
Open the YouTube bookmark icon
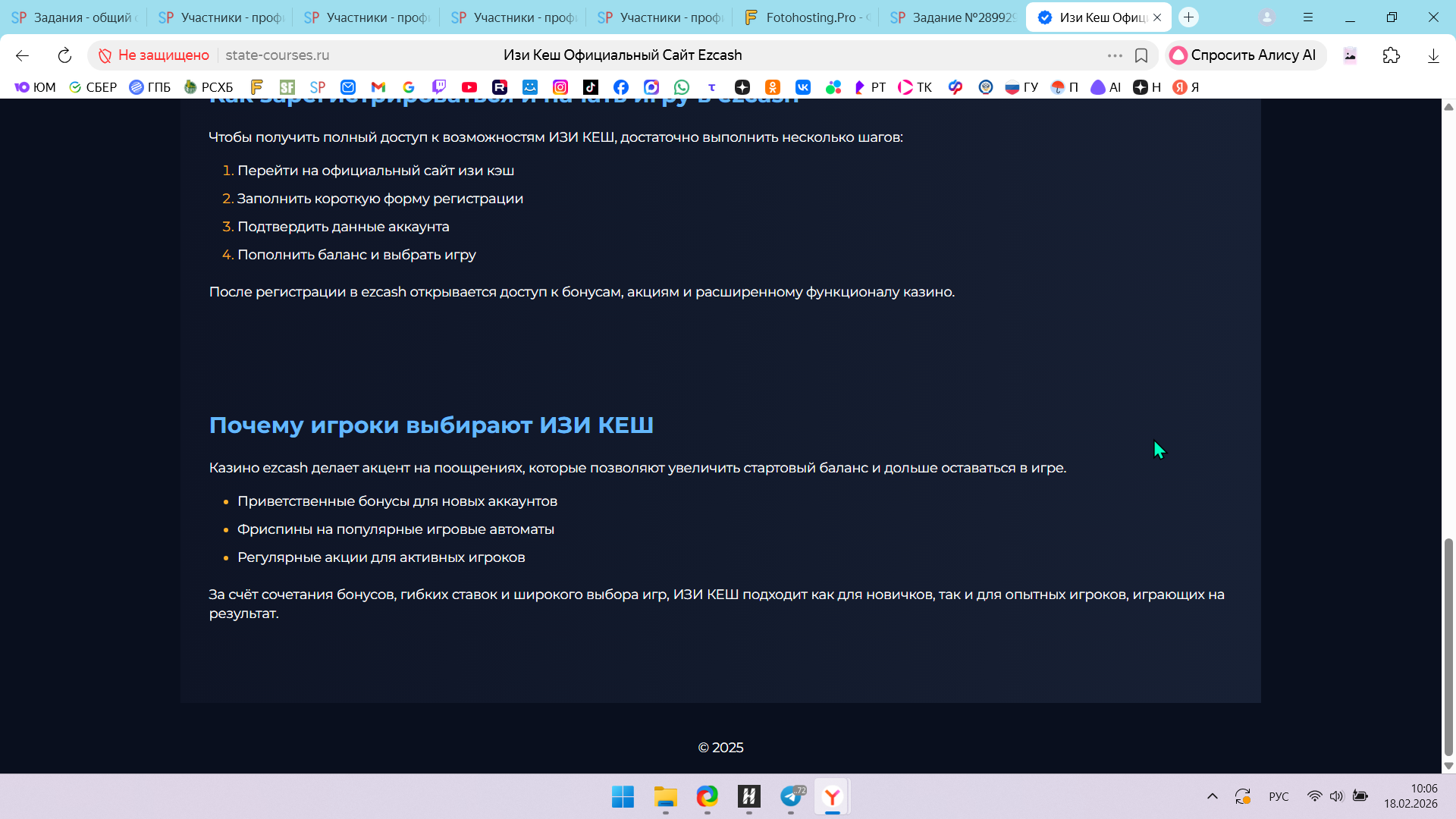point(469,87)
